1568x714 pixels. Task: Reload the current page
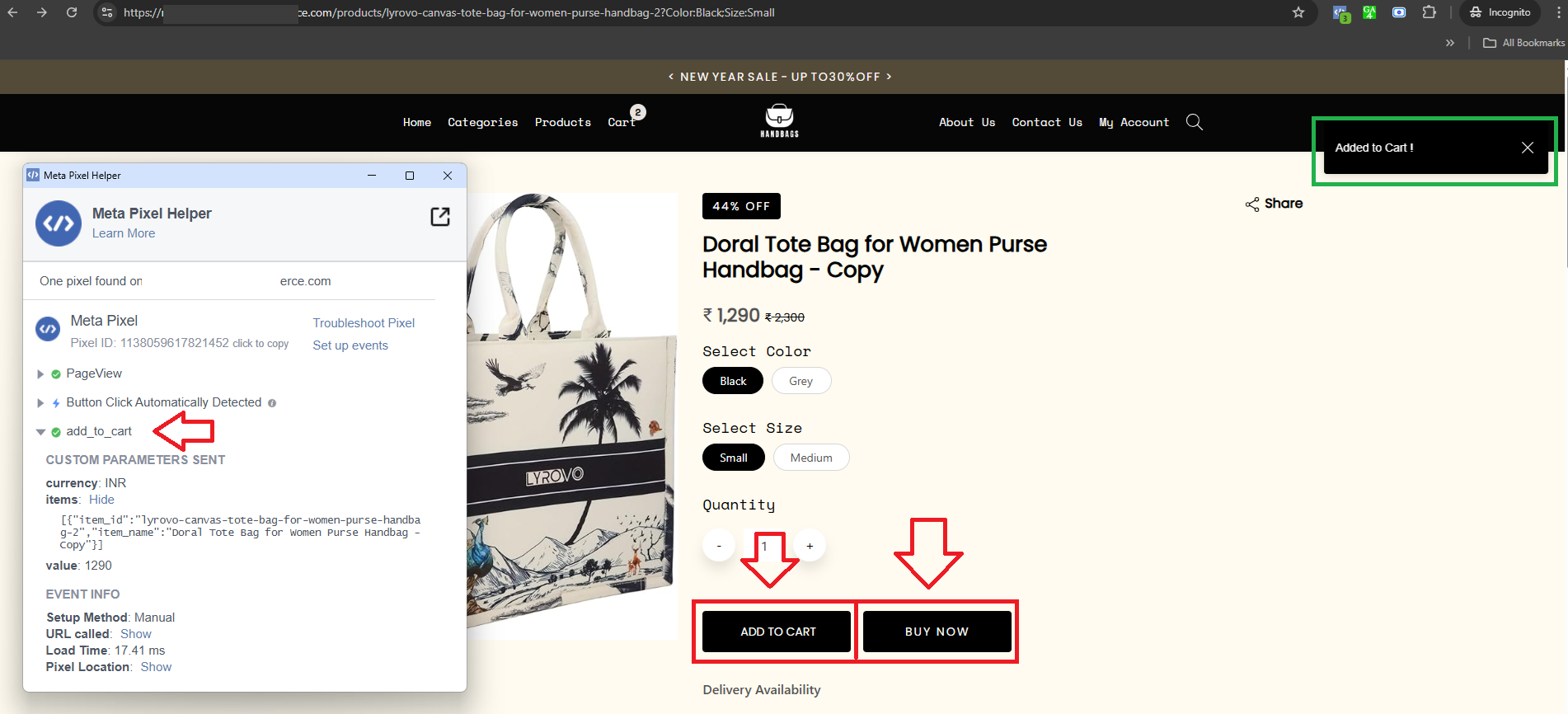[72, 12]
